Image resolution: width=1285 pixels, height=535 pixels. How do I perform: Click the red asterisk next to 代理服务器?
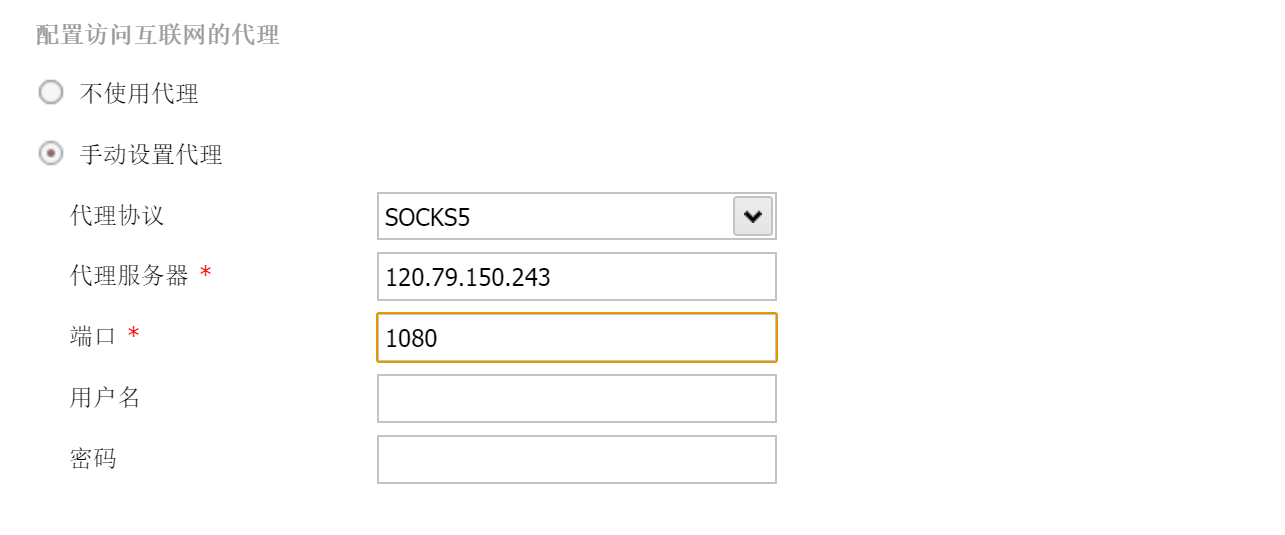[x=205, y=273]
